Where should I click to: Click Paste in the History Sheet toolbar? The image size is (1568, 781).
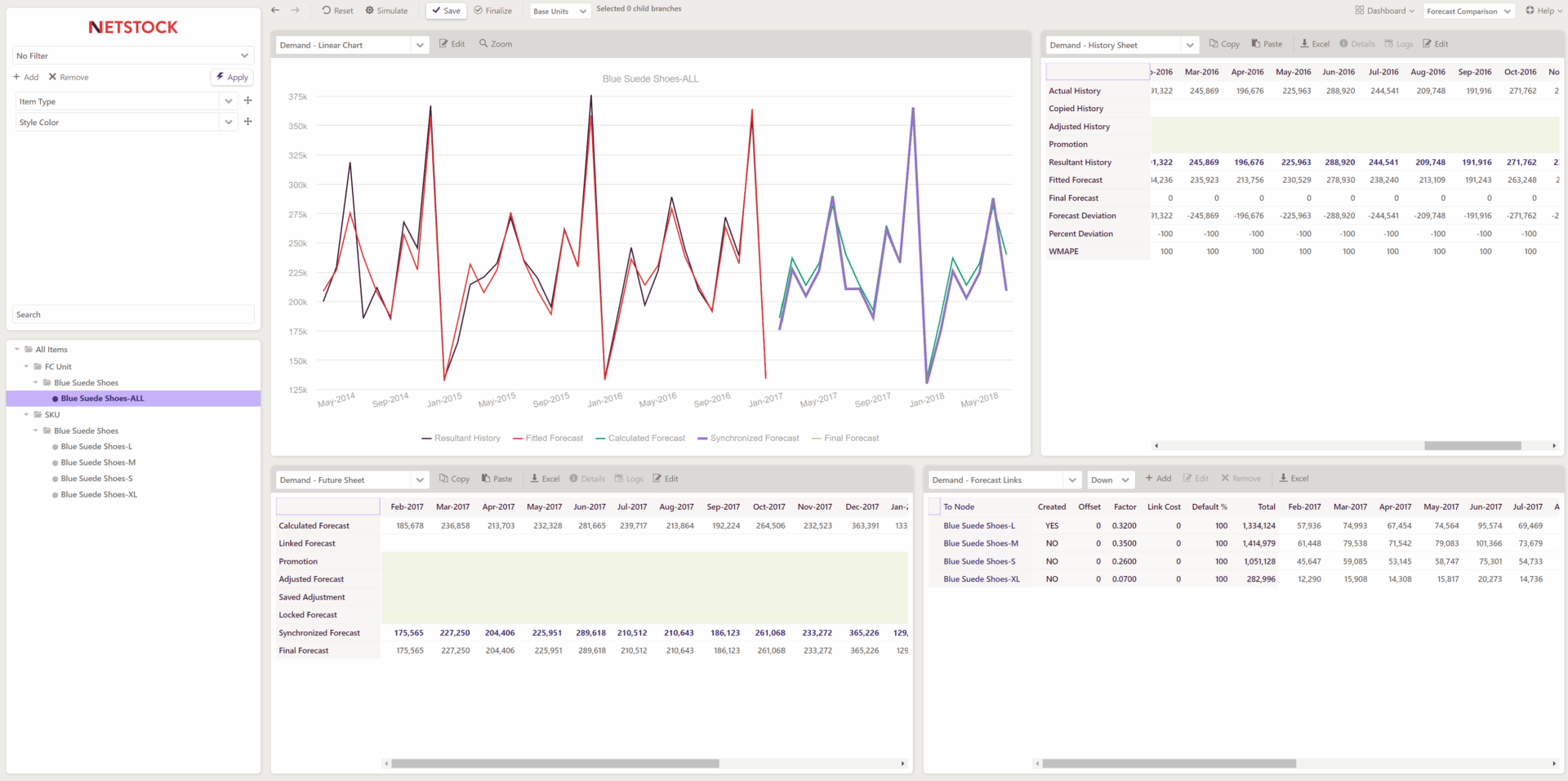point(1267,44)
